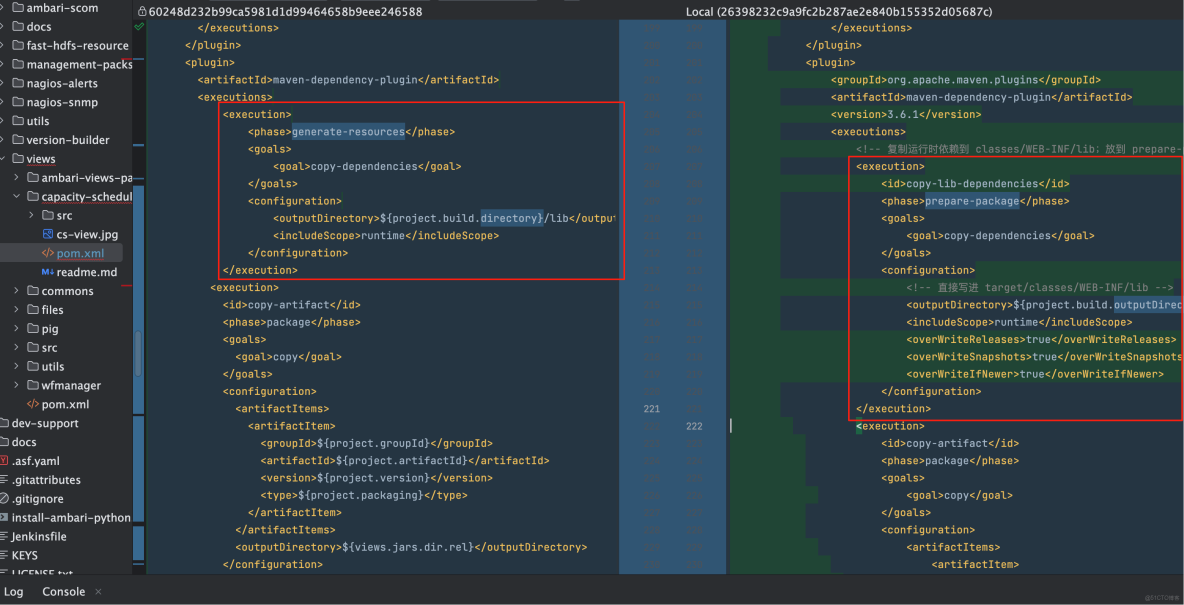The height and width of the screenshot is (605, 1184).
Task: Click the XML icon of selected pom.xml
Action: [48, 253]
